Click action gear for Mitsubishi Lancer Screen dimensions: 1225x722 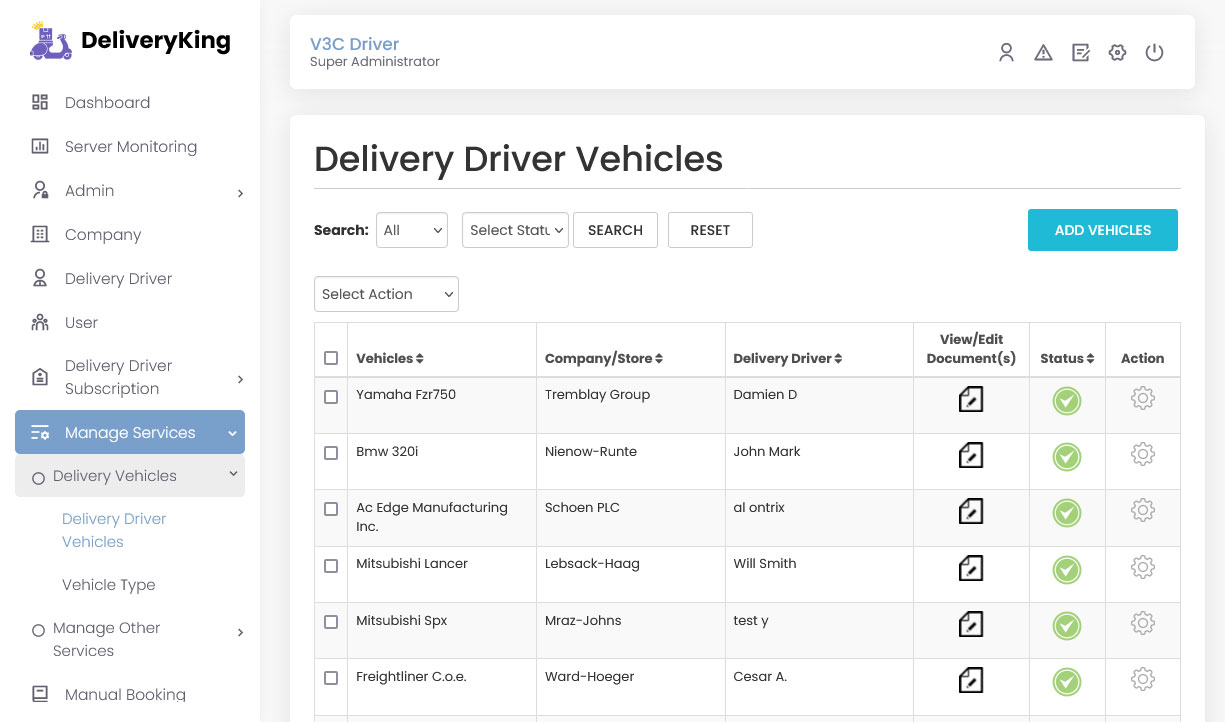click(1143, 567)
